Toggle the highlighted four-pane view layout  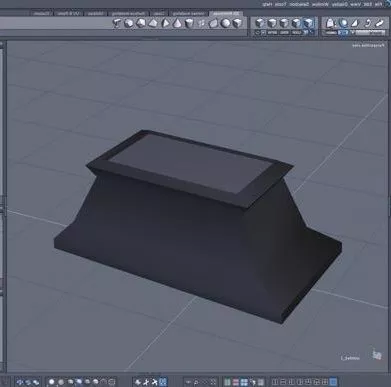click(x=244, y=382)
